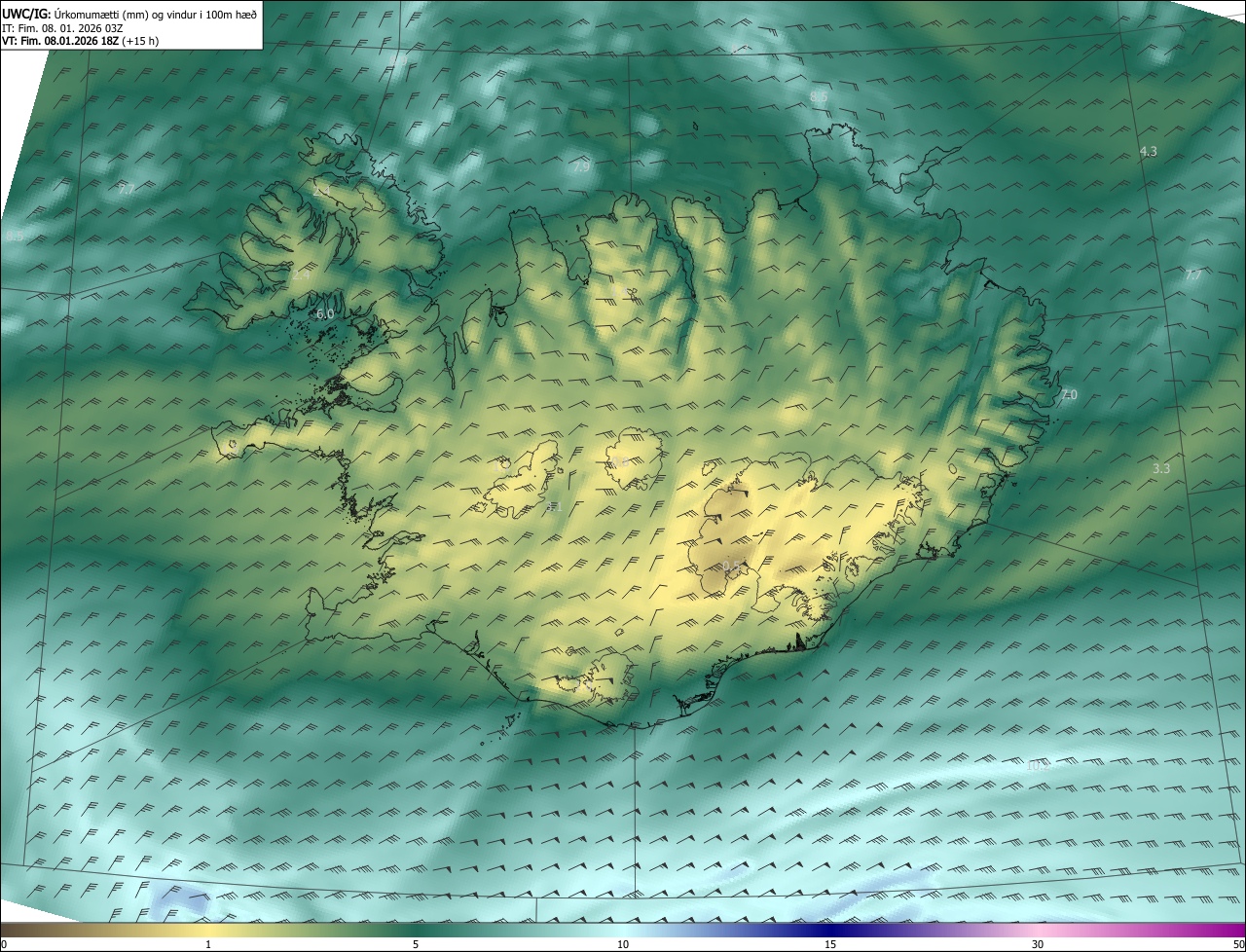Click the '10' tick on the color scale
The image size is (1246, 952).
[623, 944]
